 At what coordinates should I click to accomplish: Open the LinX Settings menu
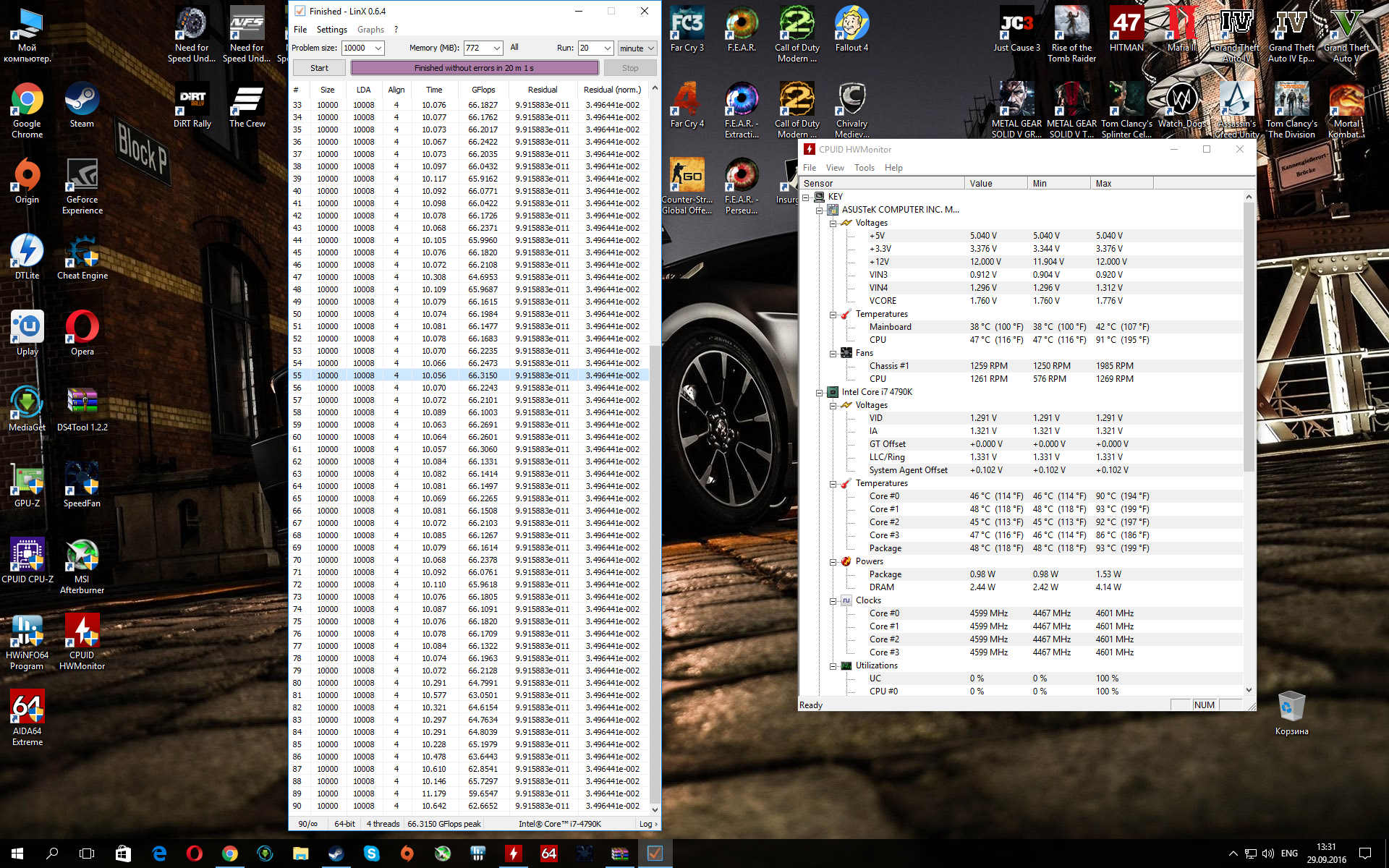pos(331,30)
